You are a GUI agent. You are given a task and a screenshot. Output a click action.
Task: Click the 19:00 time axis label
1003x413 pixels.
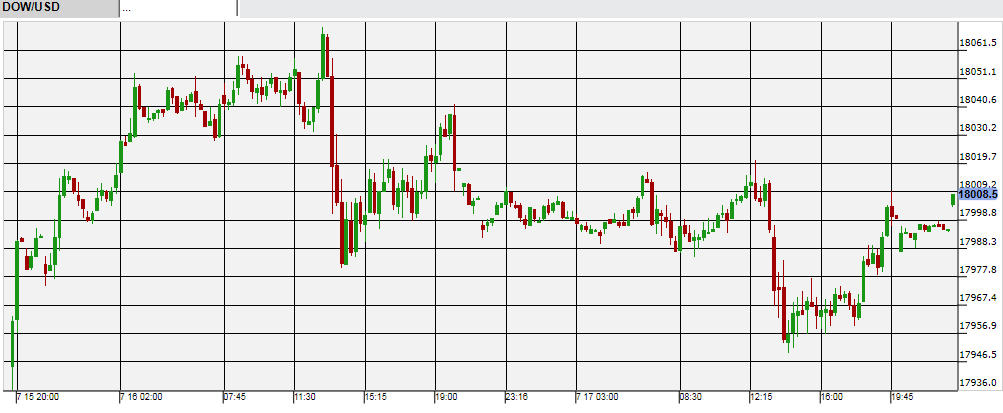tap(446, 397)
